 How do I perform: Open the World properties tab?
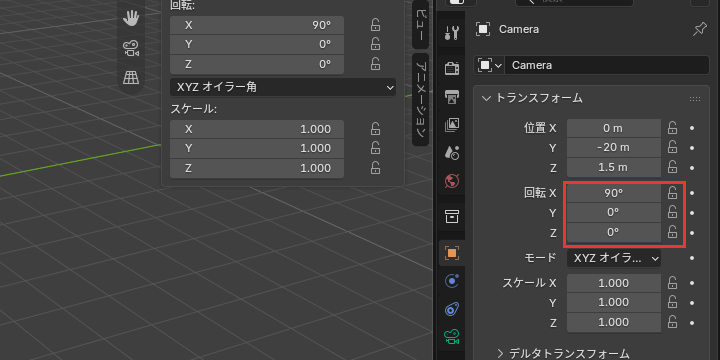tap(452, 181)
